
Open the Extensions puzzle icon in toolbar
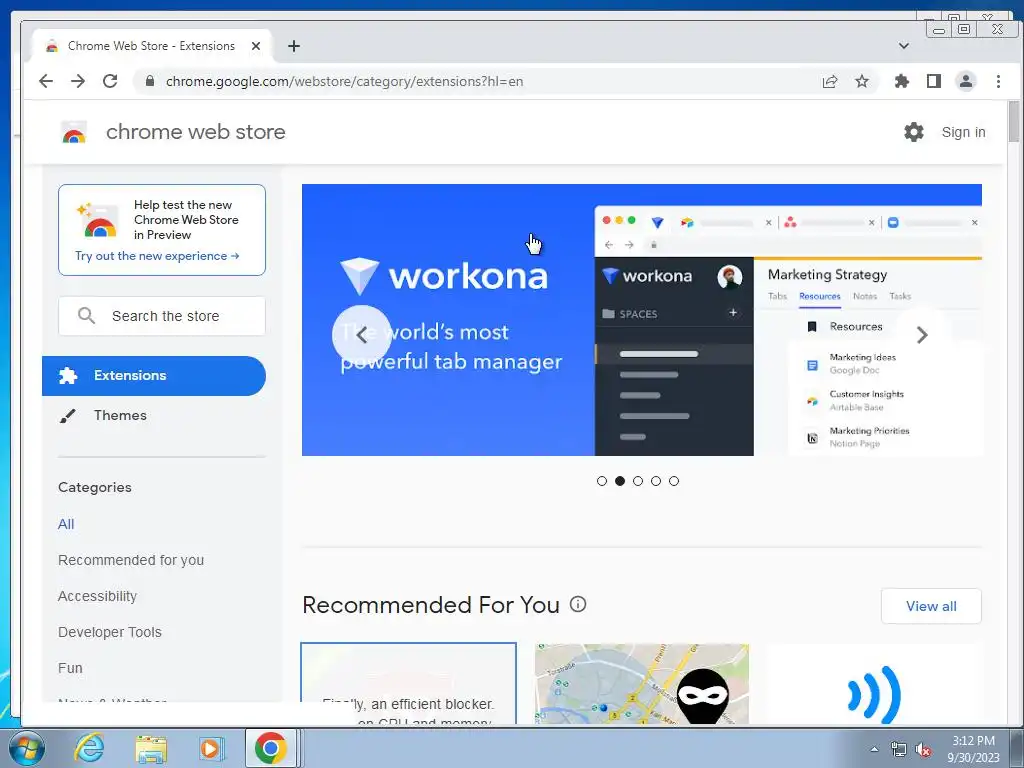pyautogui.click(x=902, y=81)
